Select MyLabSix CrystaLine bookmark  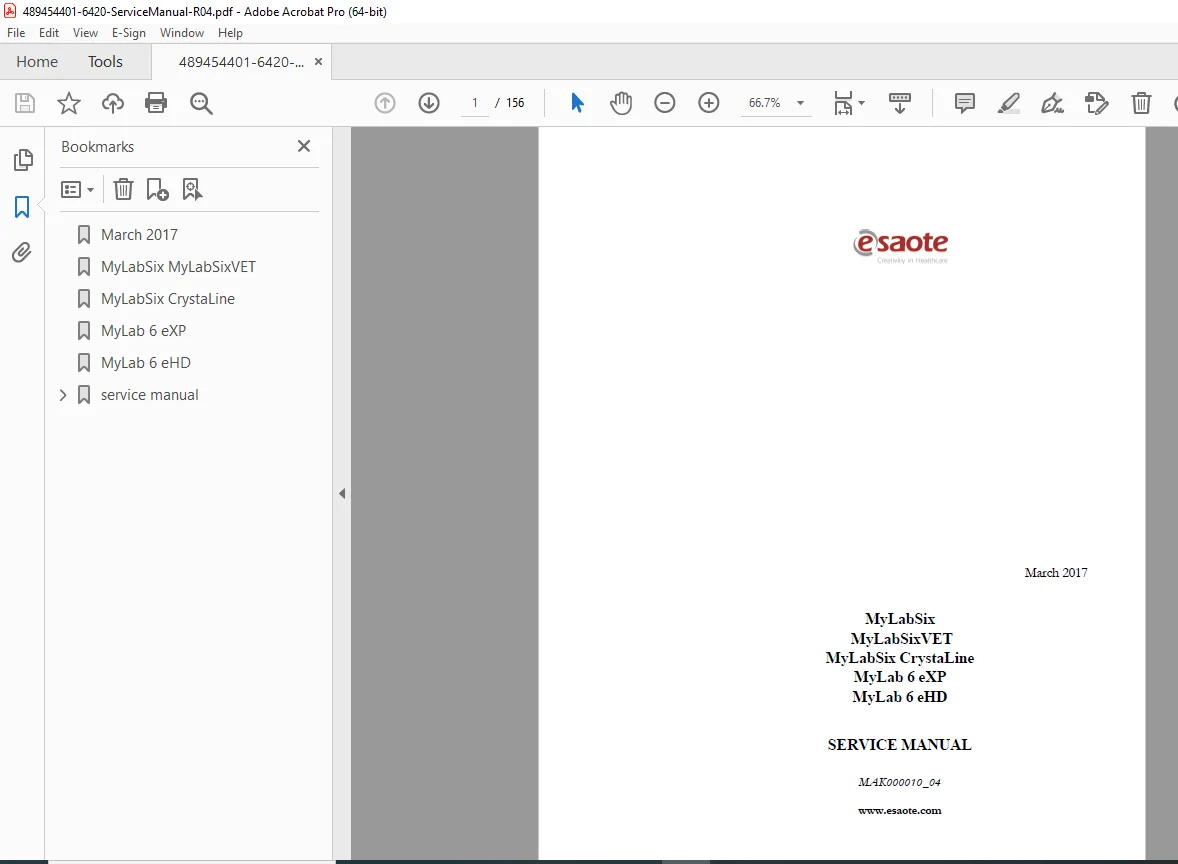[168, 298]
